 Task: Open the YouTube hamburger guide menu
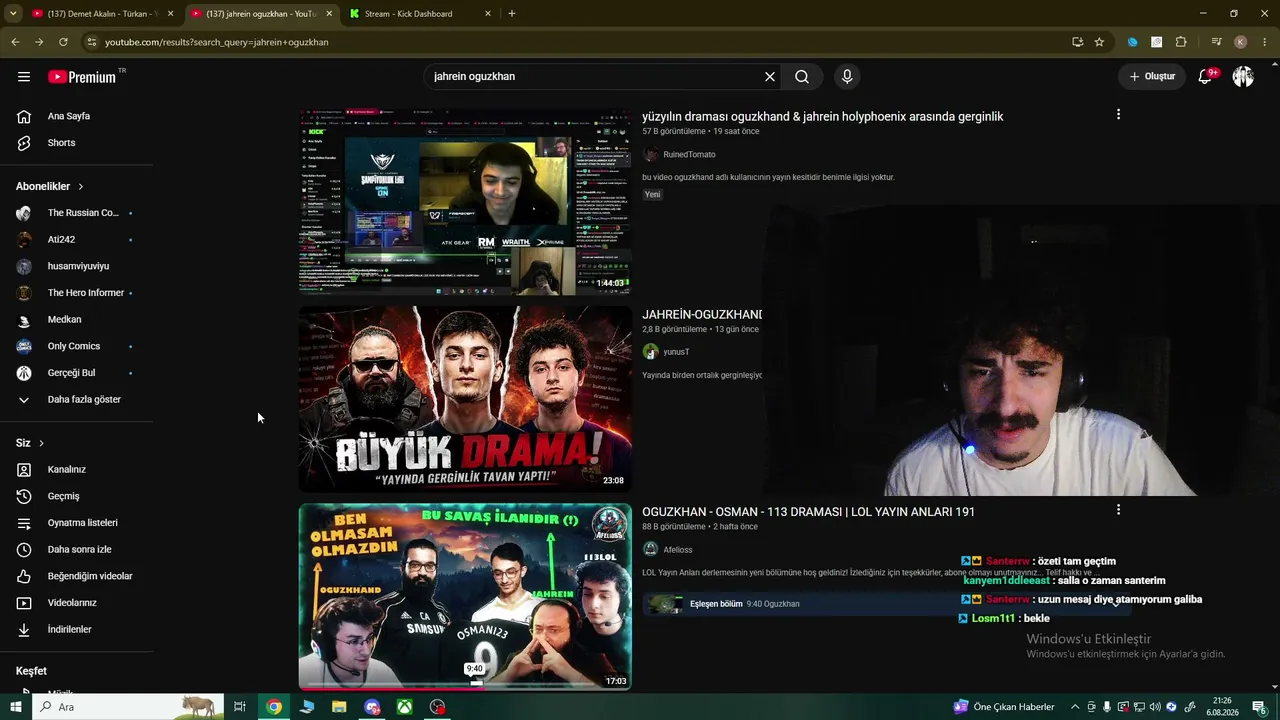(x=24, y=77)
